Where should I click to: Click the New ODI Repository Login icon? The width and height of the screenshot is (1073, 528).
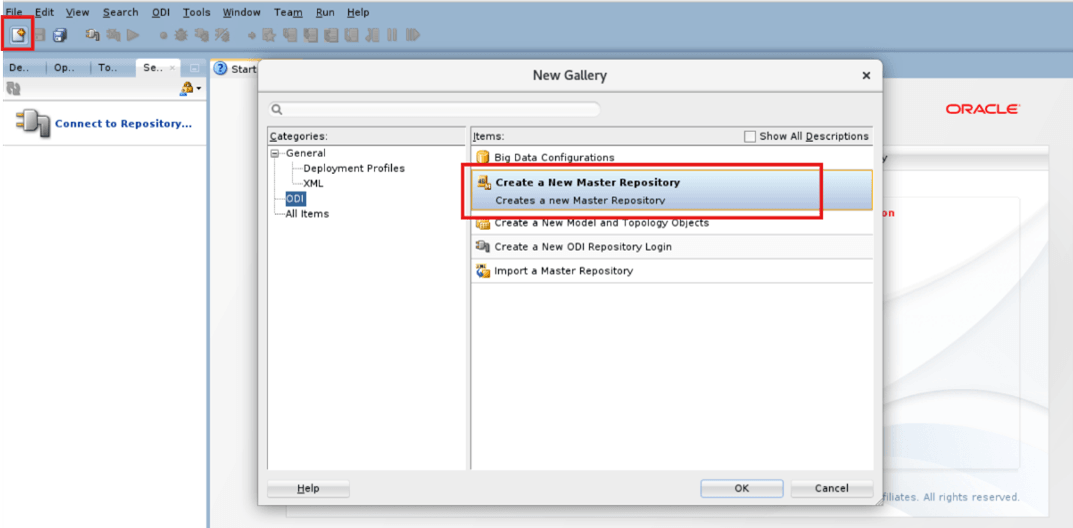(483, 246)
